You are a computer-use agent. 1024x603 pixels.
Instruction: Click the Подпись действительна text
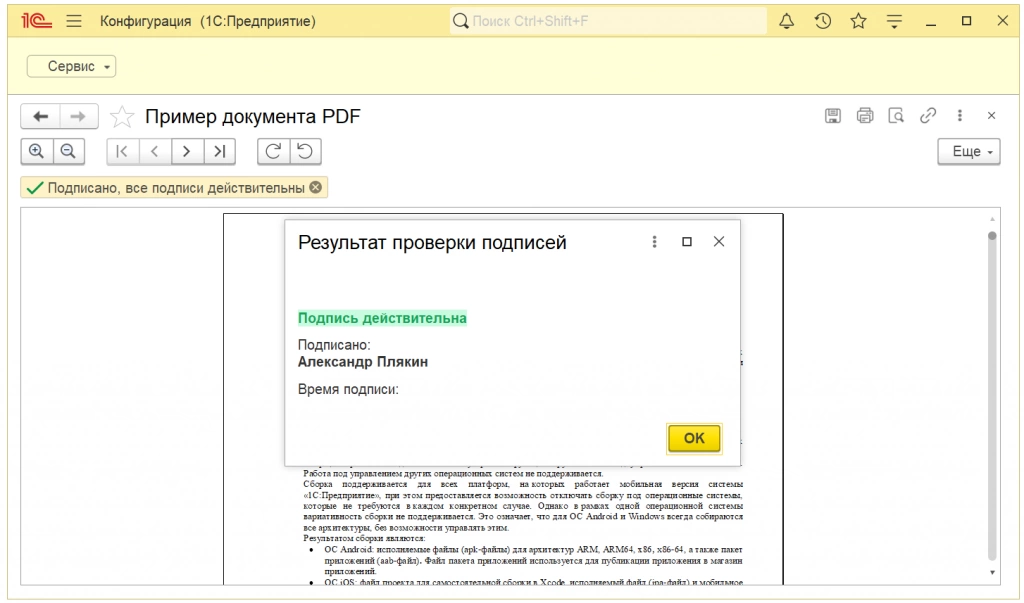pos(382,318)
